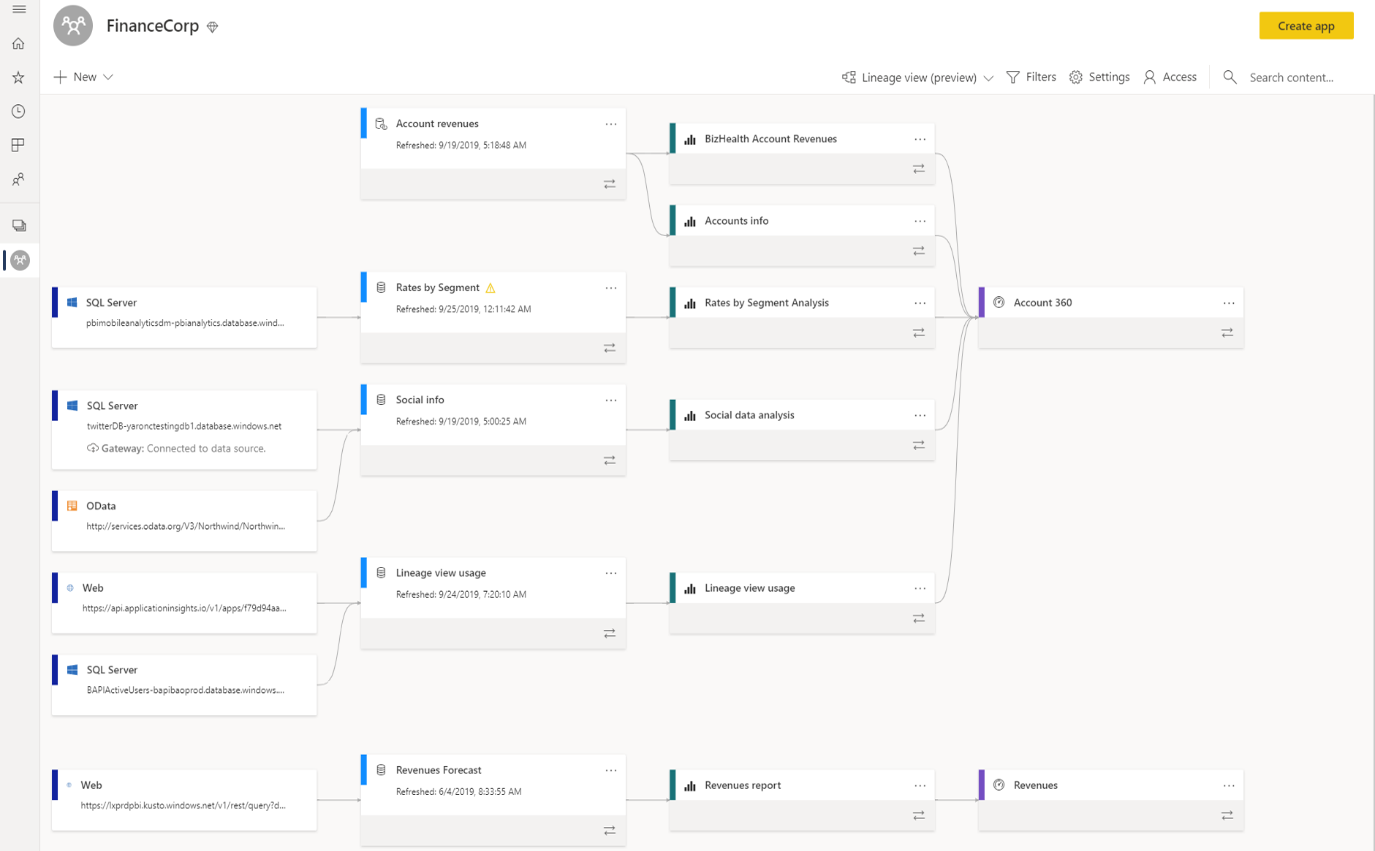
Task: Open more options for Revenues report
Action: coord(920,785)
